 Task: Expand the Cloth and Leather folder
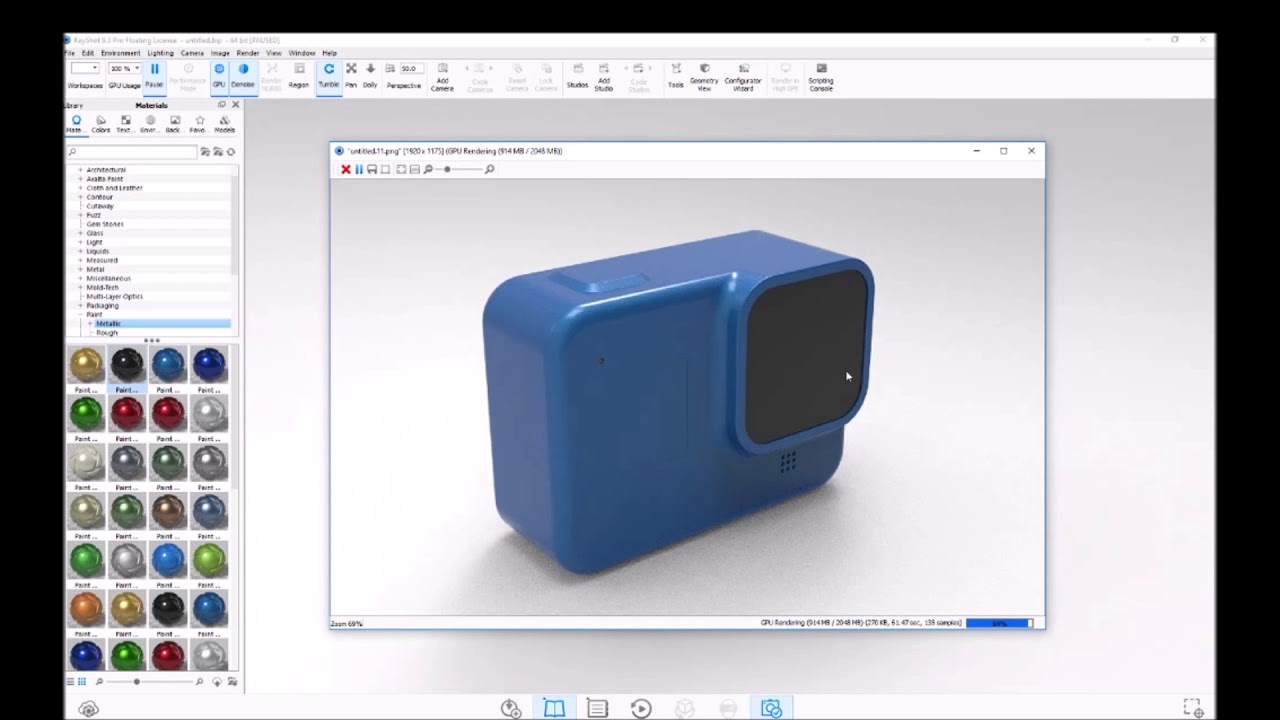coord(80,188)
